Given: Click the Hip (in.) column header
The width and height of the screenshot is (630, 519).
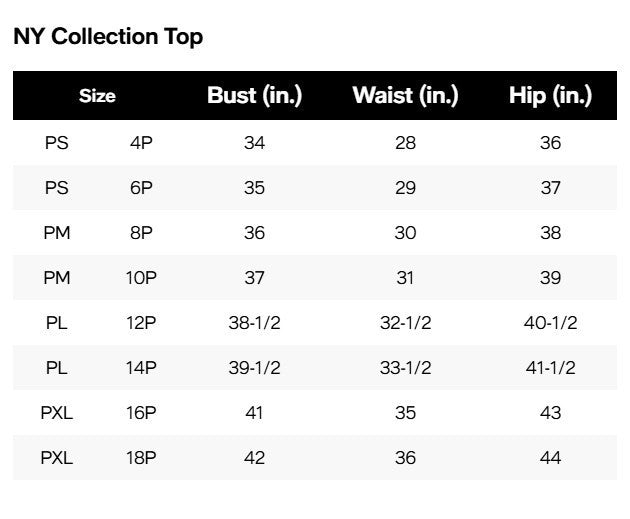Looking at the screenshot, I should [550, 96].
